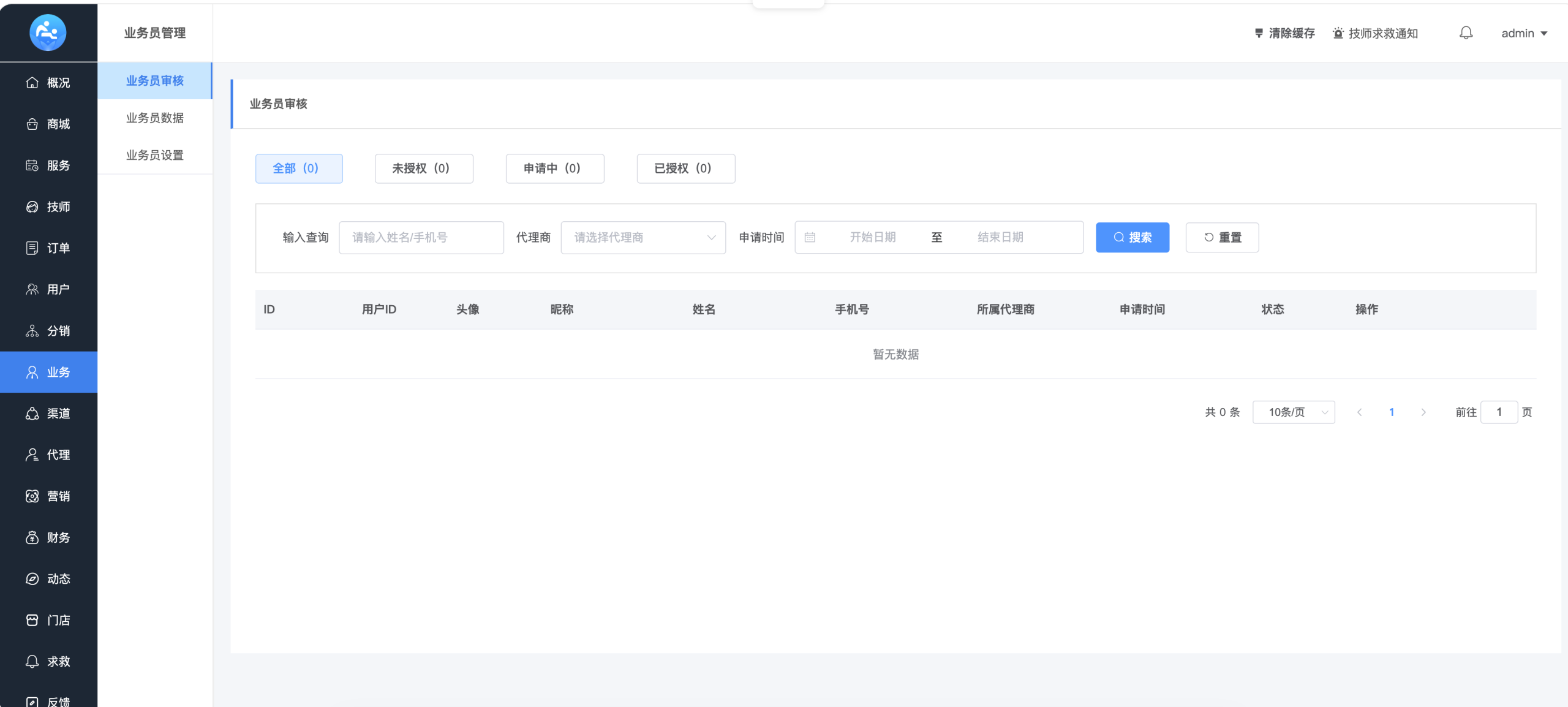Click the blue 搜索 search button
Viewport: 1568px width, 707px height.
click(x=1133, y=238)
